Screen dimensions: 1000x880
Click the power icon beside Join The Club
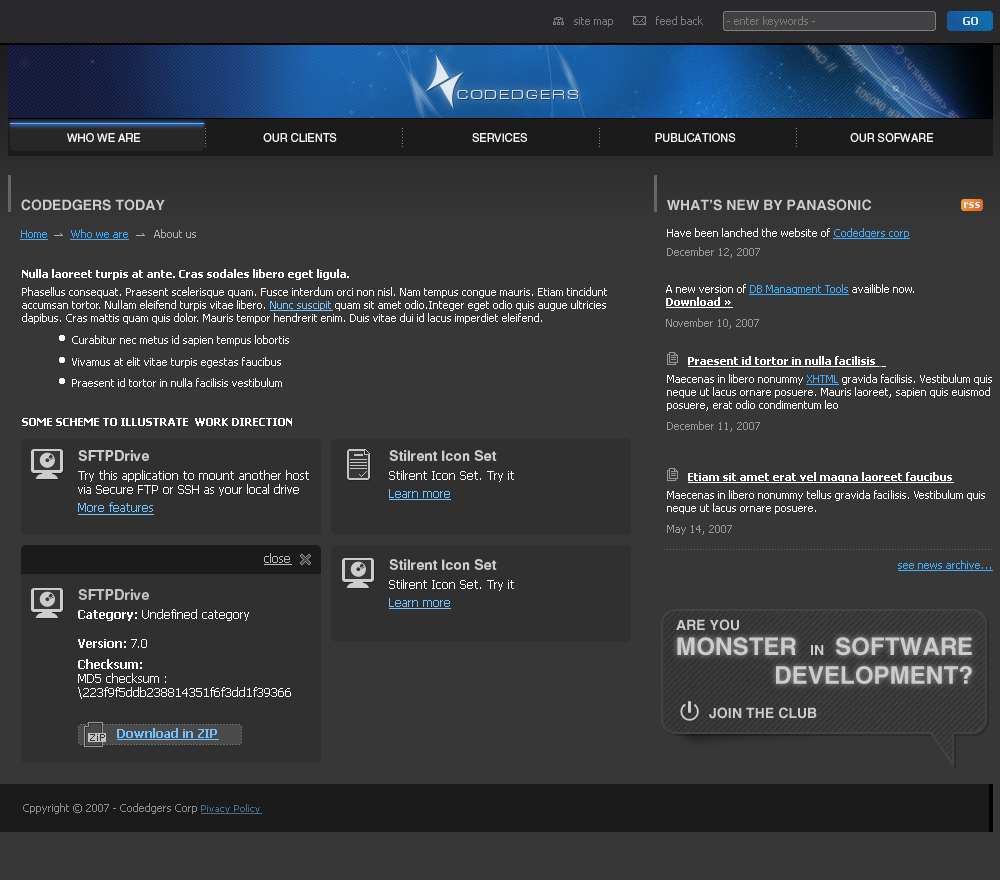[689, 711]
